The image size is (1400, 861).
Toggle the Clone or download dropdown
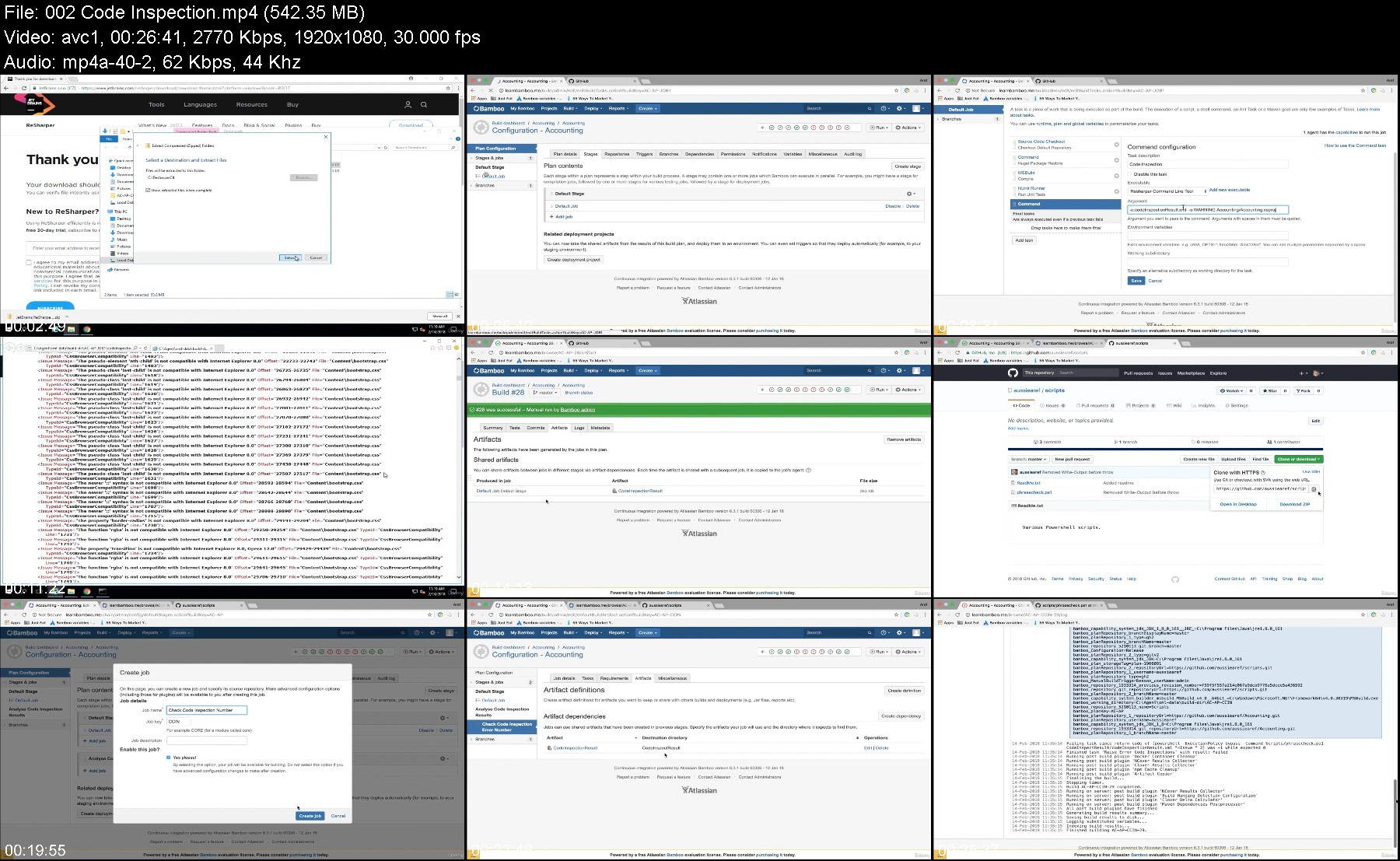tap(1298, 459)
